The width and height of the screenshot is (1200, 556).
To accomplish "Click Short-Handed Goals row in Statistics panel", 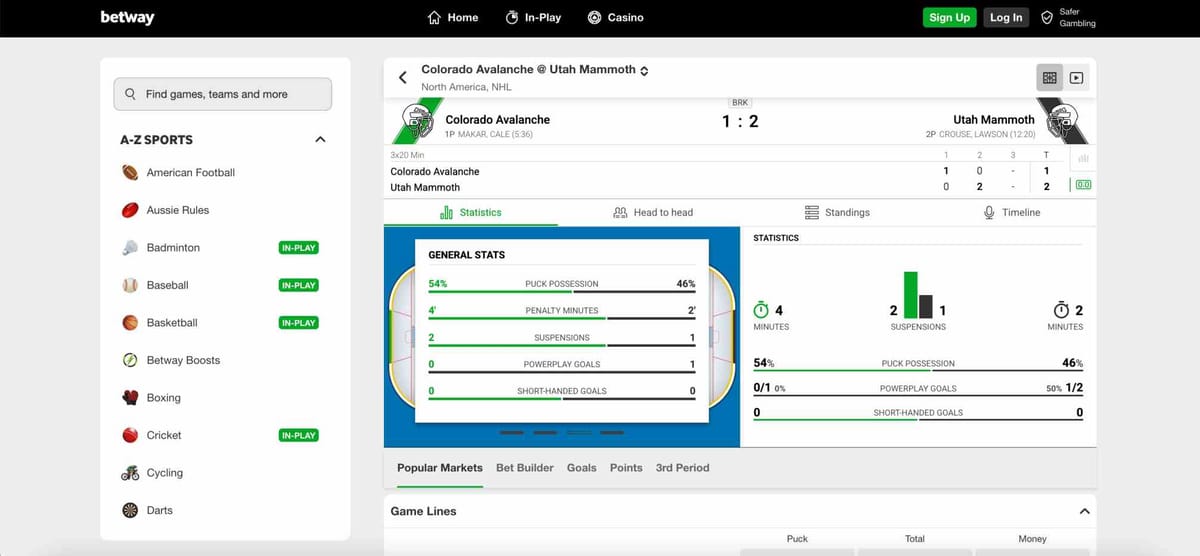I will pos(918,412).
